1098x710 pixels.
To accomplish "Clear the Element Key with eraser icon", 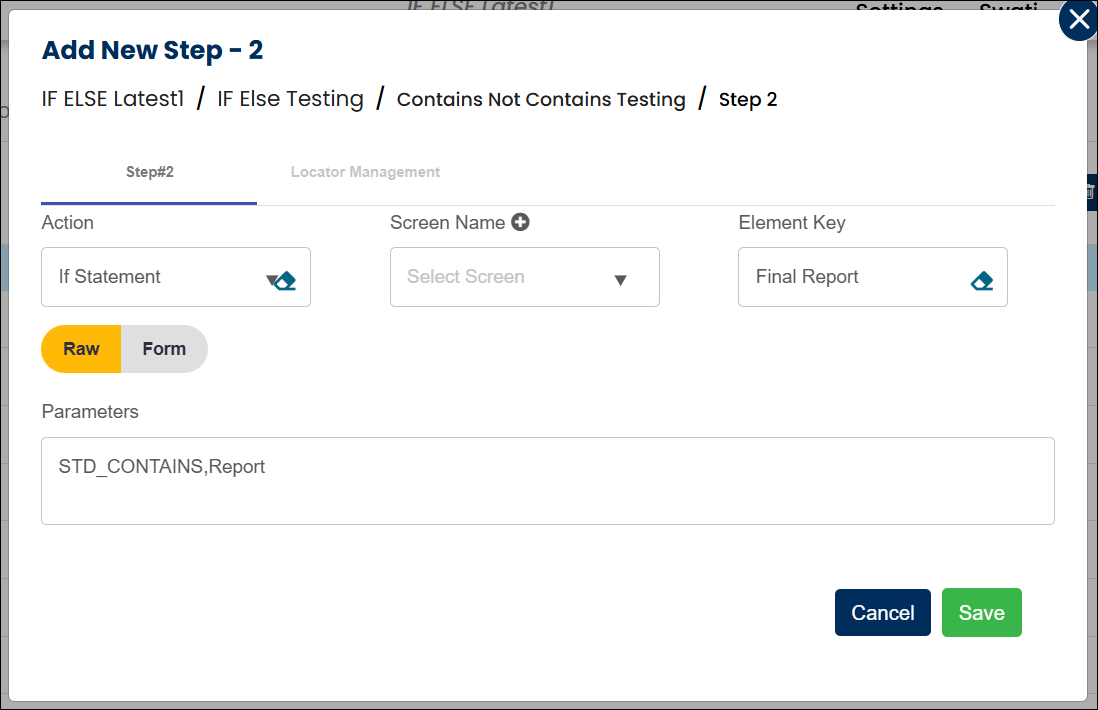I will coord(981,281).
